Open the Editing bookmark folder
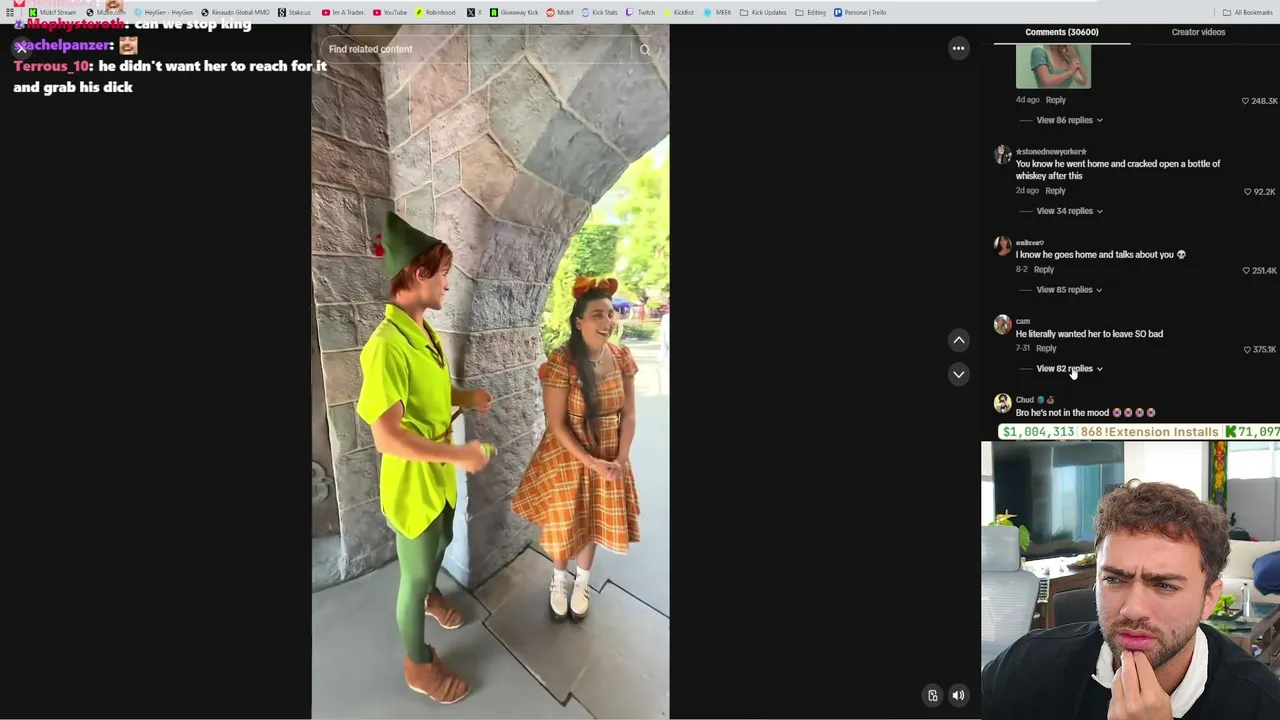 812,12
